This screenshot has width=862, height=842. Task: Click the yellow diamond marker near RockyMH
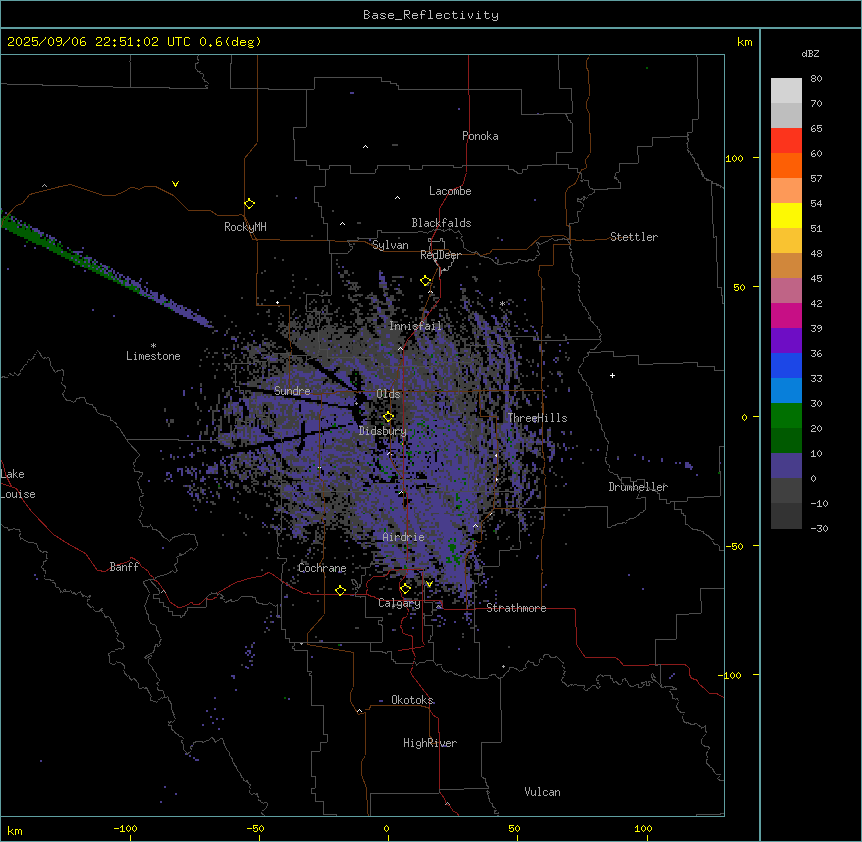[x=250, y=204]
